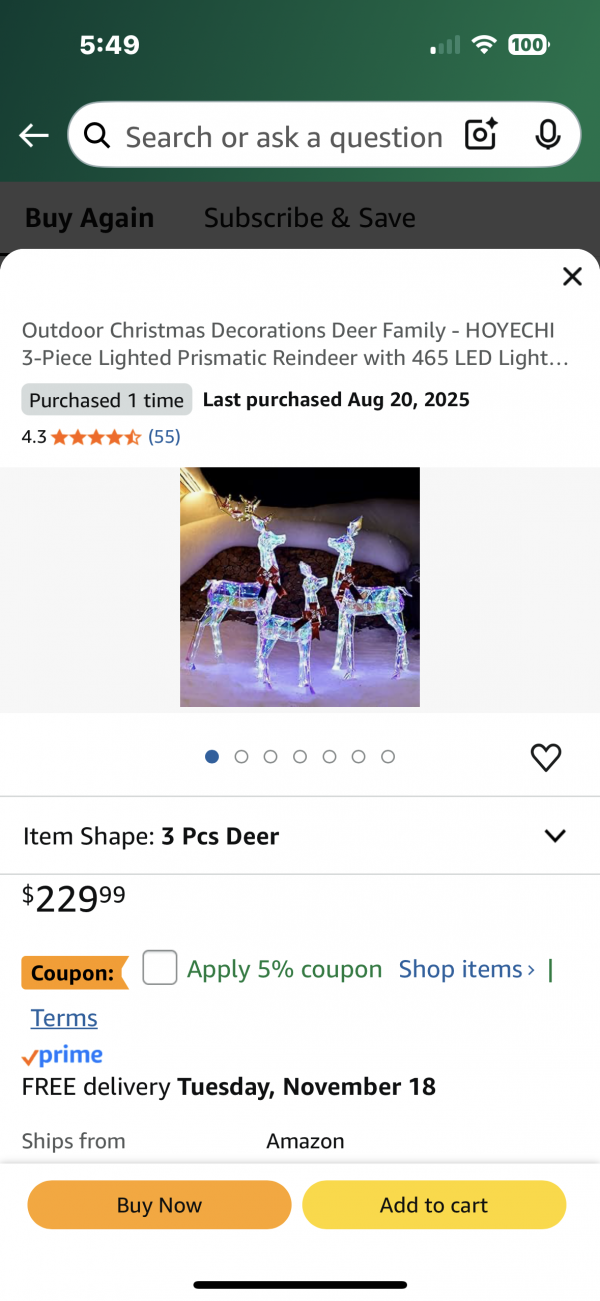
Task: Tap the search magnifier icon
Action: click(97, 136)
